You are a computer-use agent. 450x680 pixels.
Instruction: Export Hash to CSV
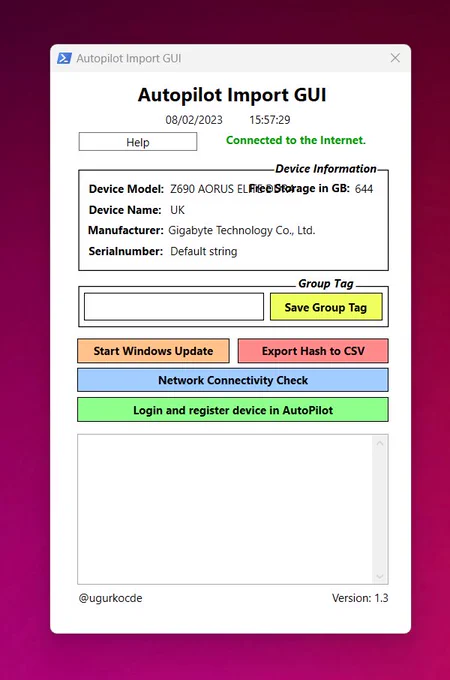313,351
